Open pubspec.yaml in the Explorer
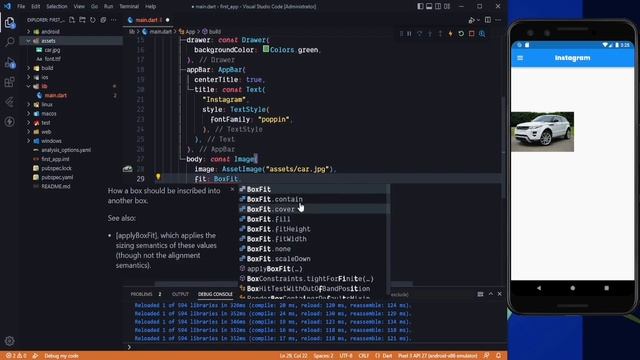The height and width of the screenshot is (360, 640). click(x=57, y=177)
